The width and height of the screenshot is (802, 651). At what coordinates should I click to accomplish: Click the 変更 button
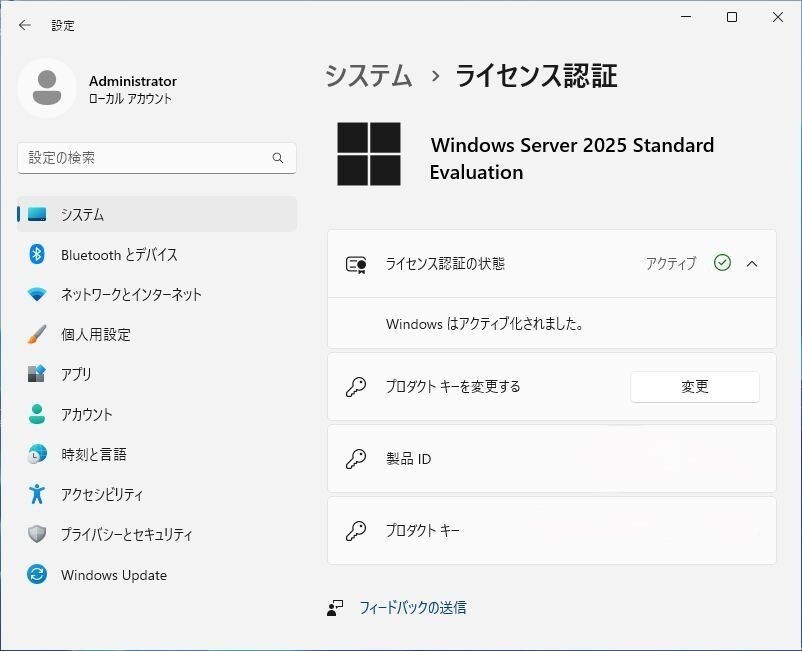(x=694, y=387)
